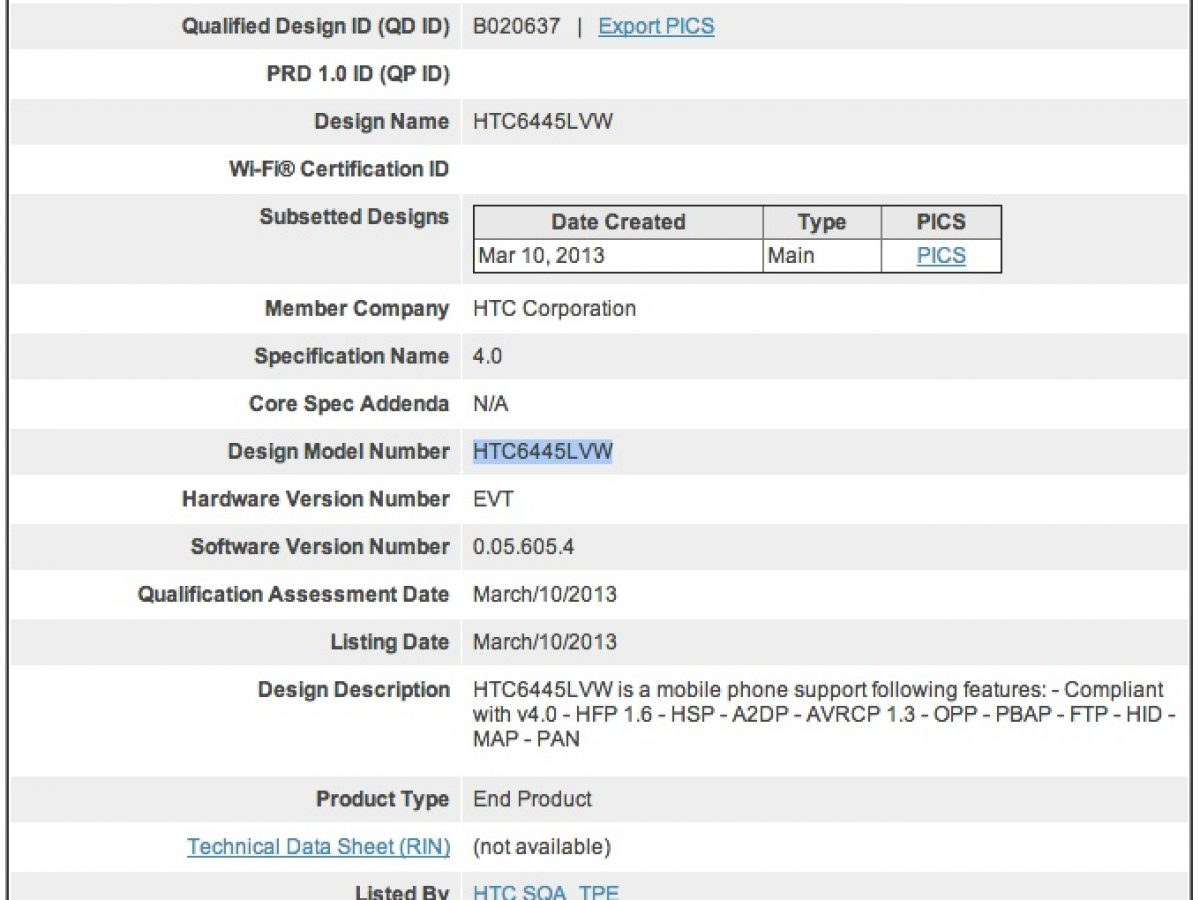The height and width of the screenshot is (900, 1200).
Task: Click the PICS column header
Action: [x=941, y=222]
